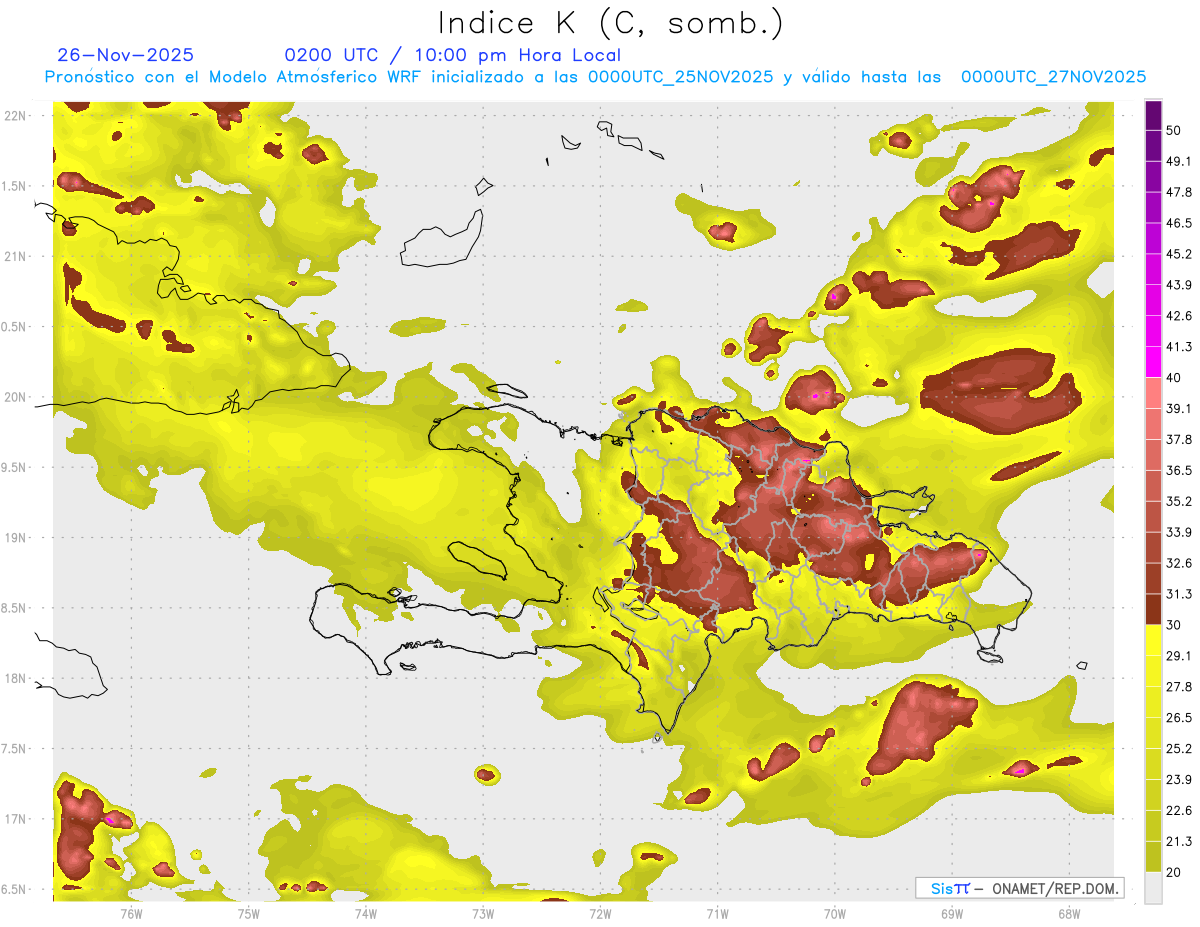Click the '0200 UTC / 10:00 pm Hora Local' time label
The image size is (1200, 927).
click(453, 55)
